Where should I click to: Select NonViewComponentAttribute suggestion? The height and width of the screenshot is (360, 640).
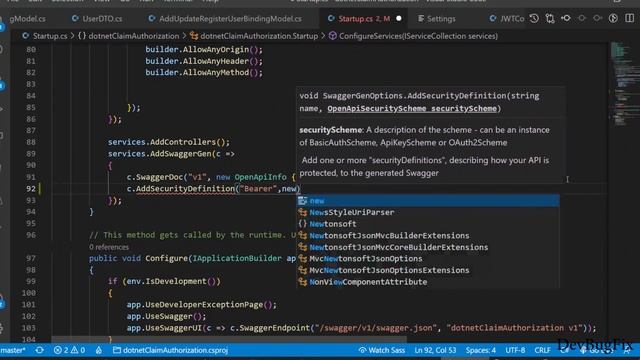(x=428, y=282)
